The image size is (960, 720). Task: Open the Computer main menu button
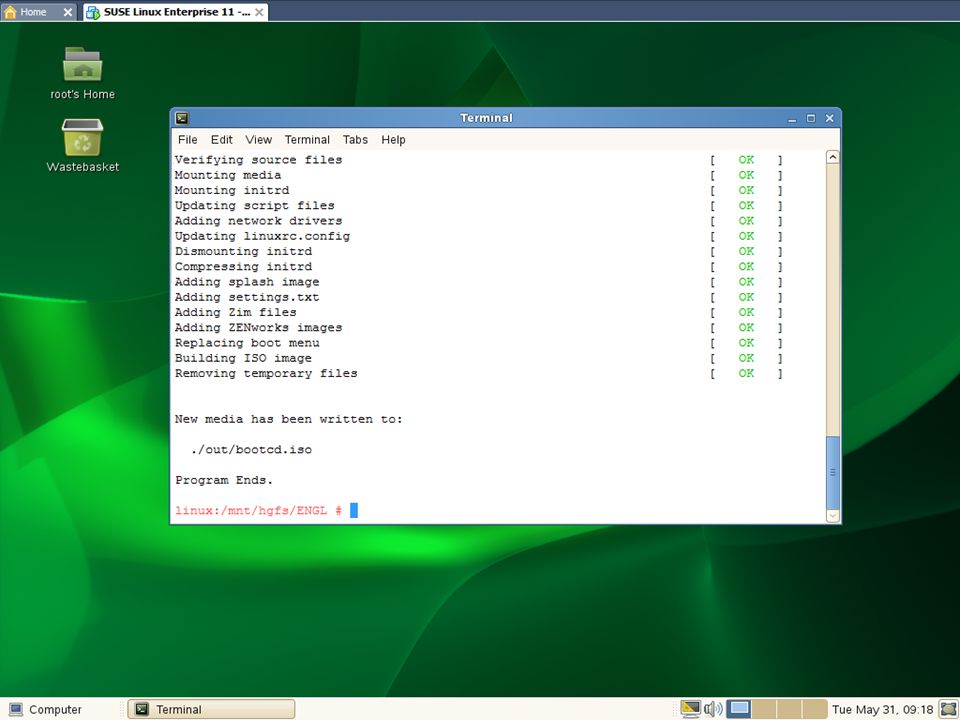point(45,710)
